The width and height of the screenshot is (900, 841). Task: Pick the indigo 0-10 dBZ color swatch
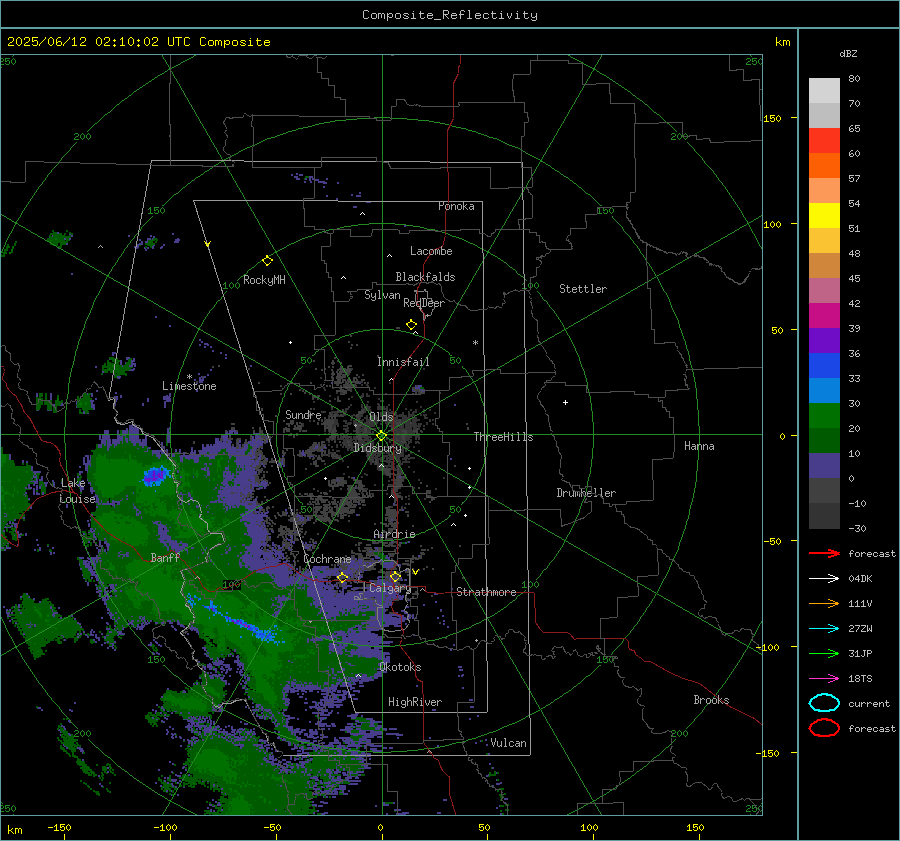824,465
